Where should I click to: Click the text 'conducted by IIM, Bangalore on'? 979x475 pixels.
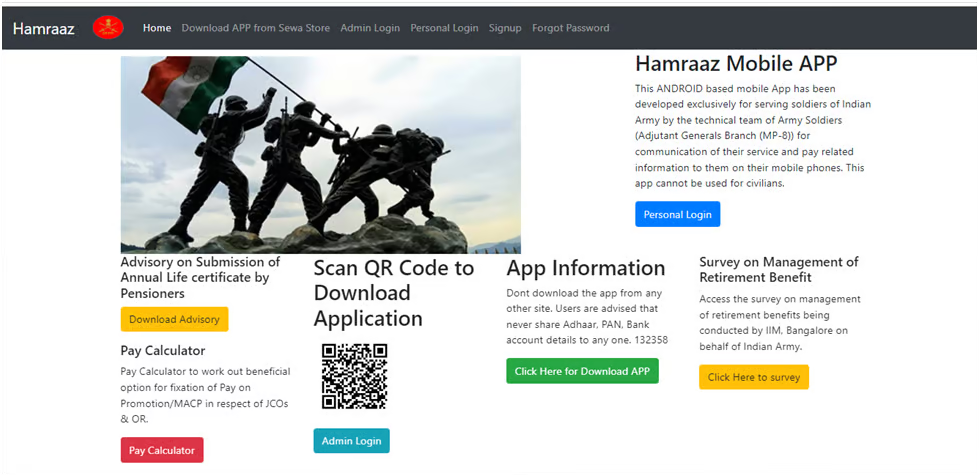(774, 330)
